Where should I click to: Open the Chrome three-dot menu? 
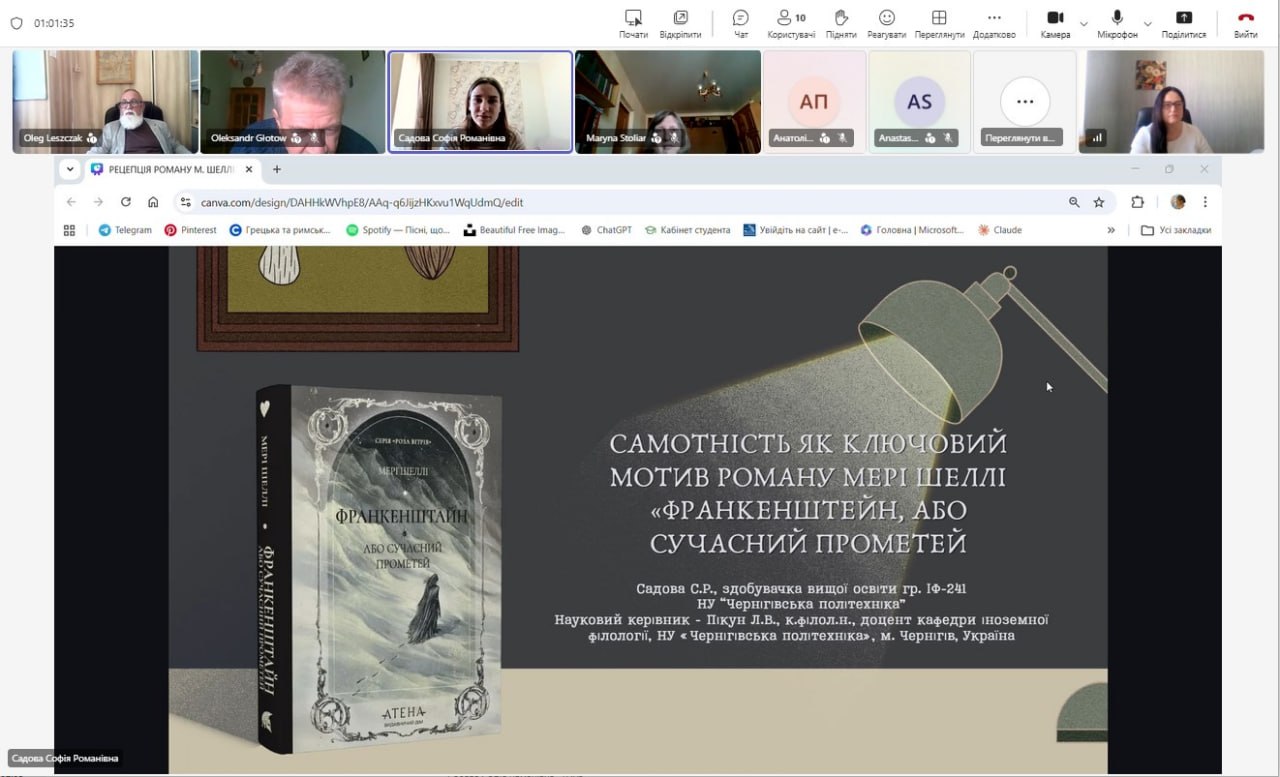point(1205,202)
